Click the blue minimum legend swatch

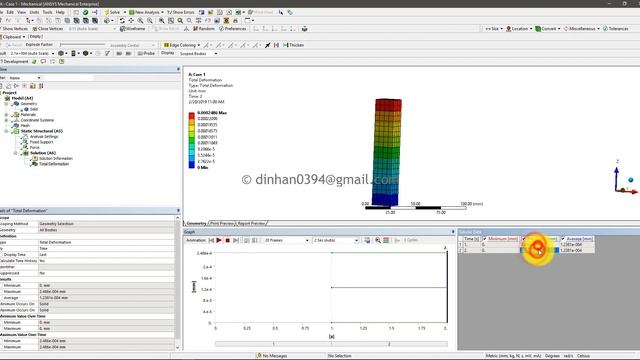(x=191, y=165)
